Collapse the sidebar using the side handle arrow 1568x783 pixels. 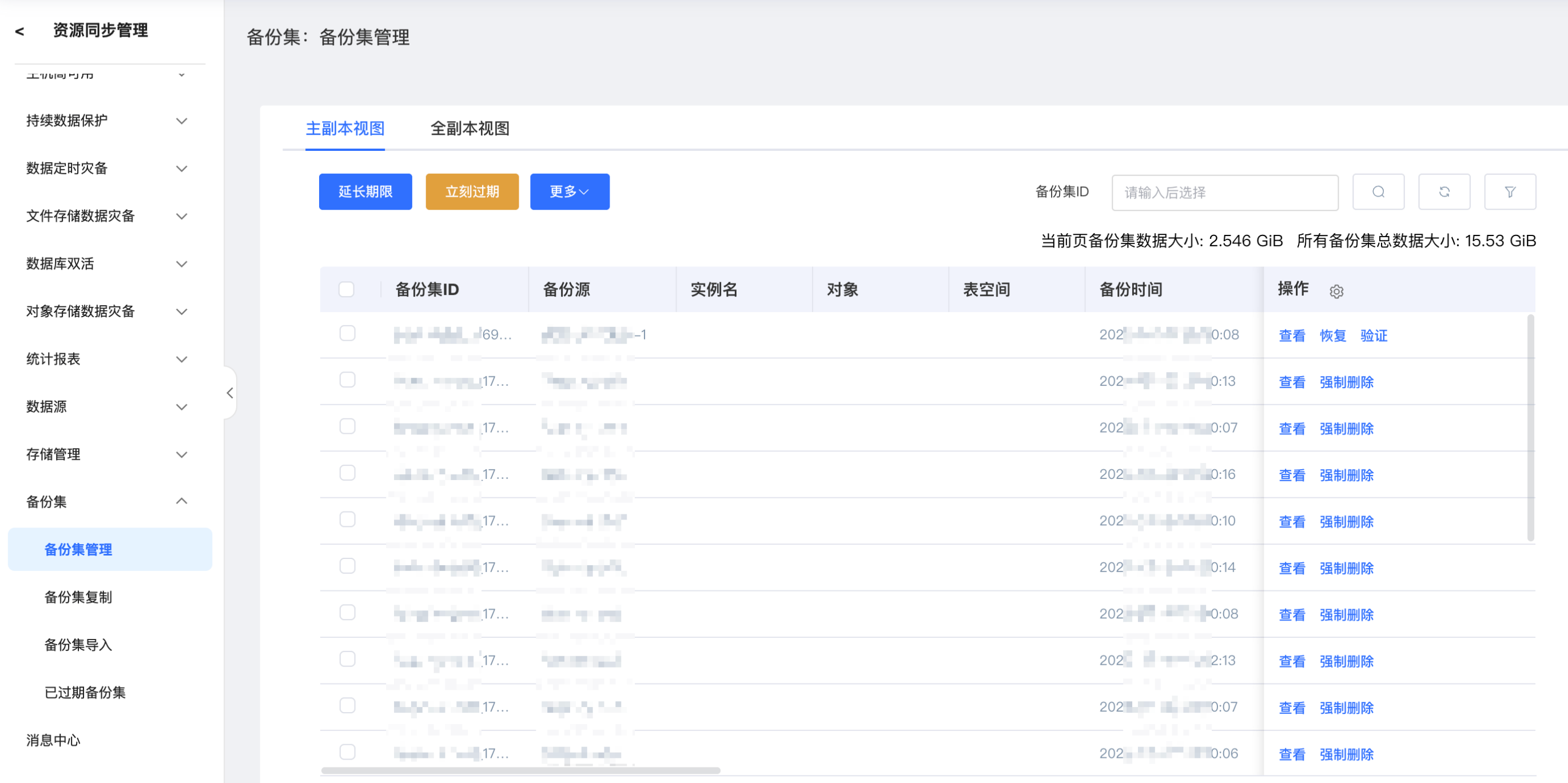pyautogui.click(x=229, y=393)
